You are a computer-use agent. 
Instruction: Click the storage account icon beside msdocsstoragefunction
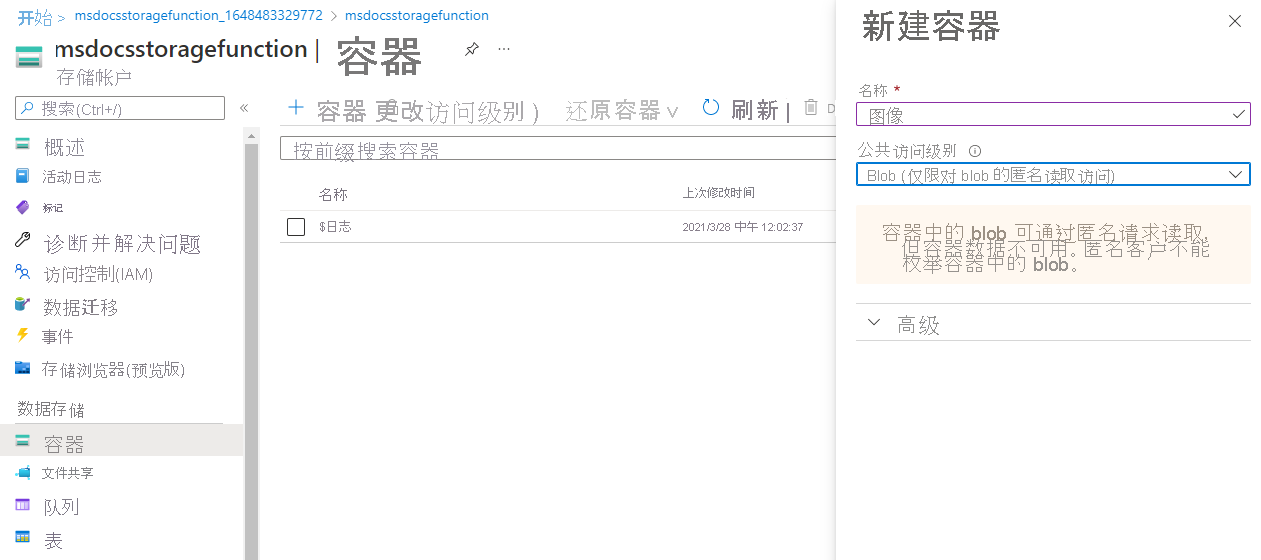pyautogui.click(x=29, y=57)
